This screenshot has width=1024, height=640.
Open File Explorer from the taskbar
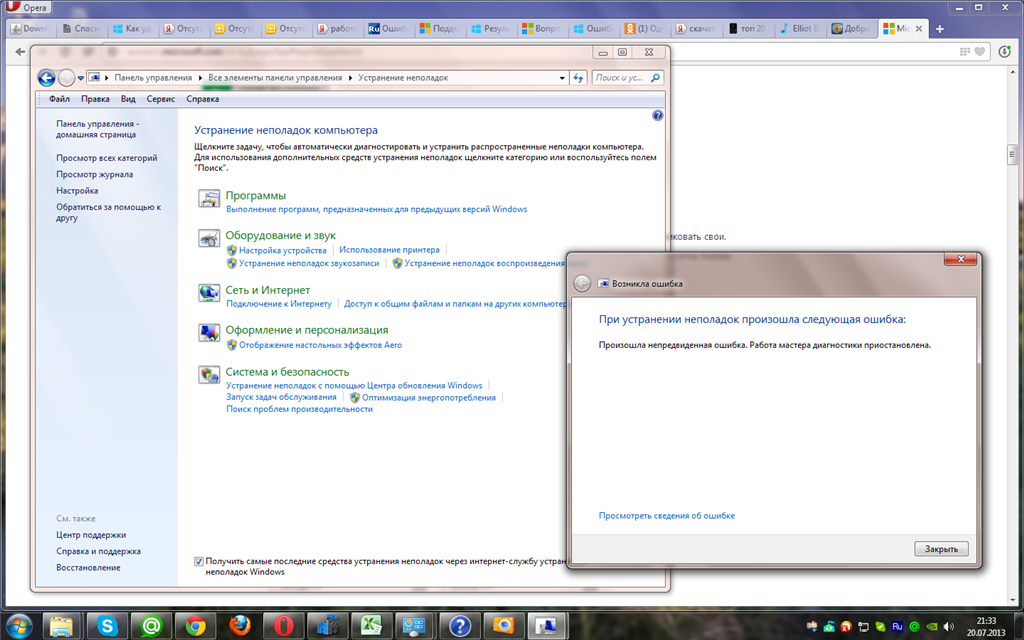tap(61, 626)
